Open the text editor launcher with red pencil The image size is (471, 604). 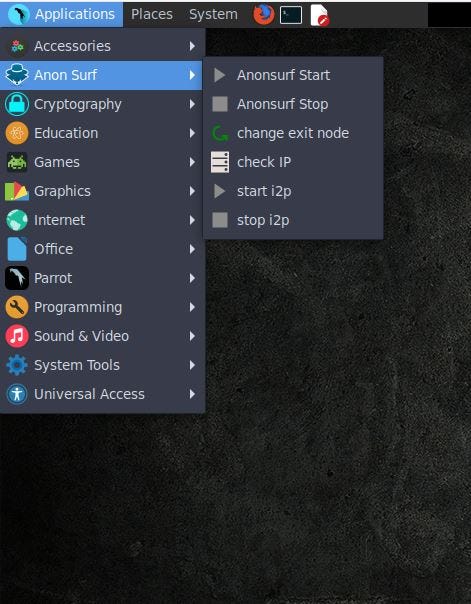coord(320,15)
